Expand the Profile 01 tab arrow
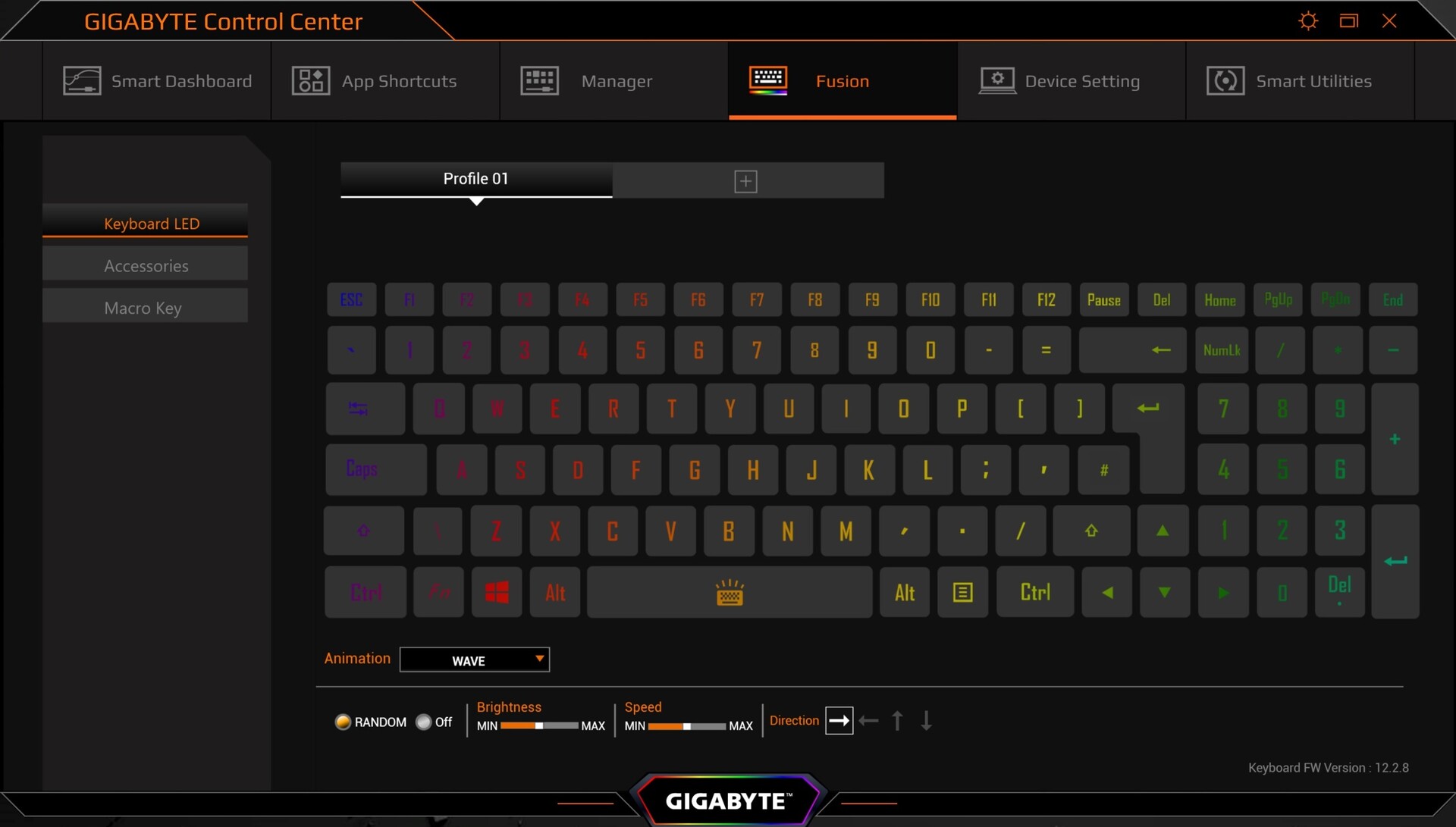This screenshot has width=1456, height=827. pos(476,202)
